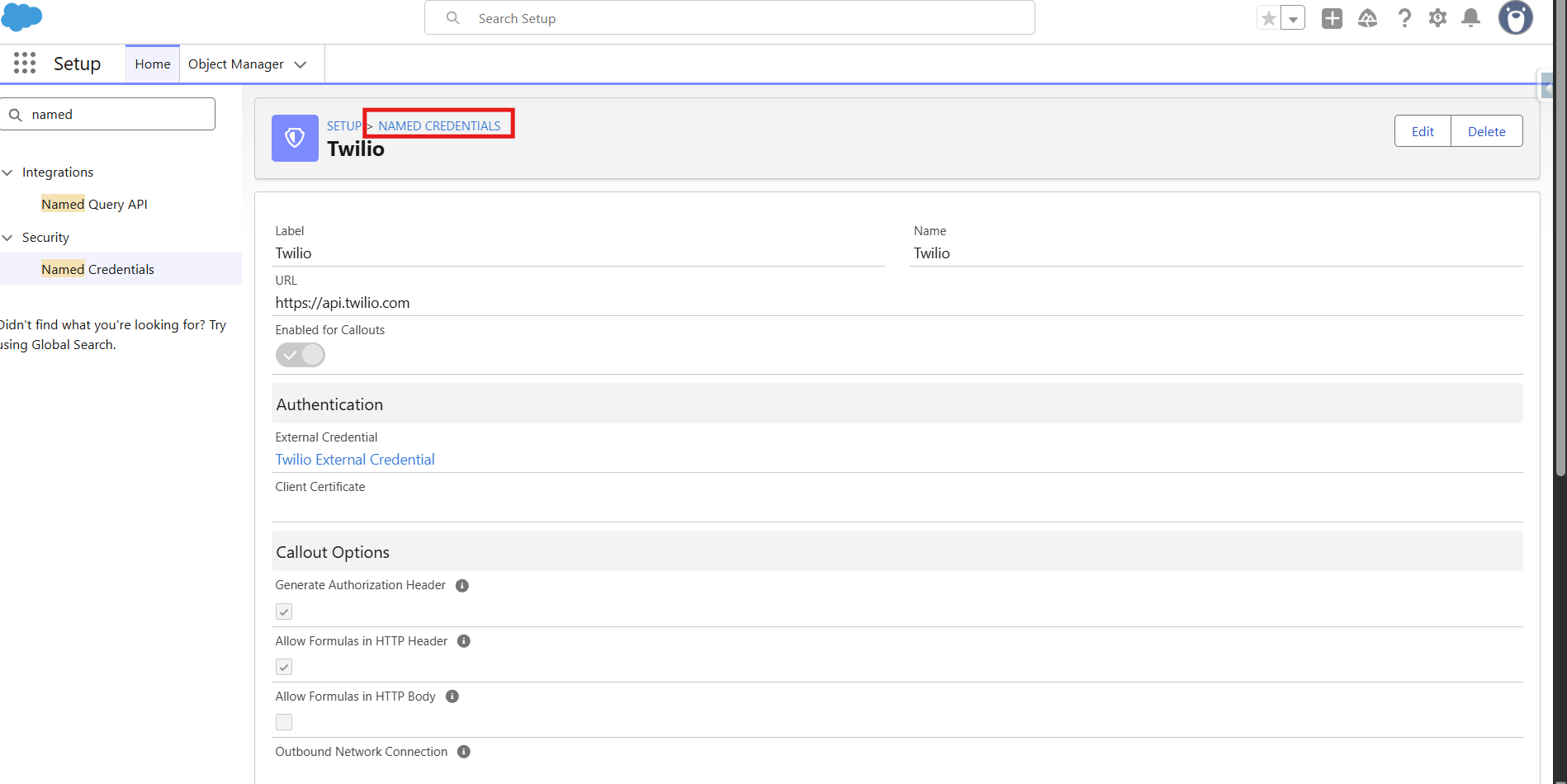1567x784 pixels.
Task: Toggle Generate Authorization Header checkbox
Action: (x=284, y=612)
